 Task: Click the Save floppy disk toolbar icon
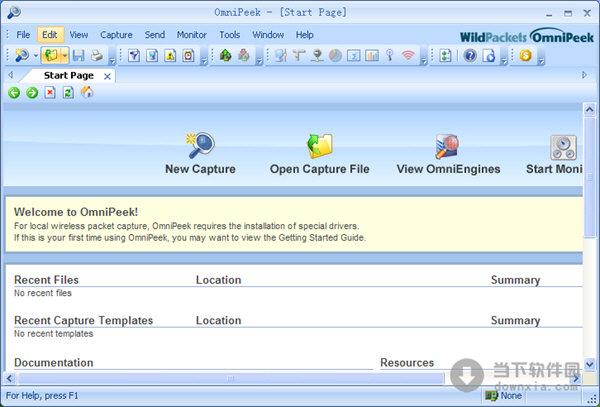[78, 56]
